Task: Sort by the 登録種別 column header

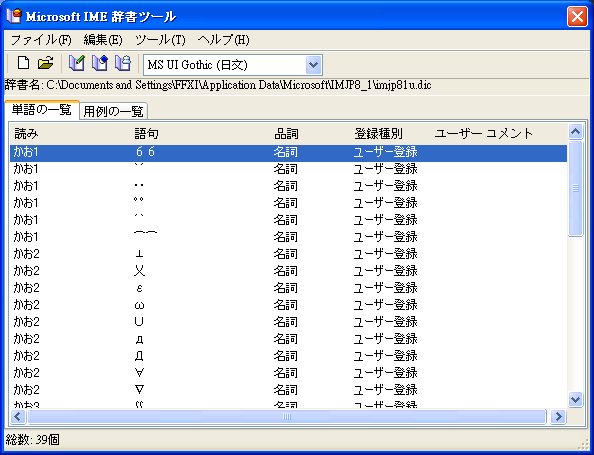Action: (391, 133)
